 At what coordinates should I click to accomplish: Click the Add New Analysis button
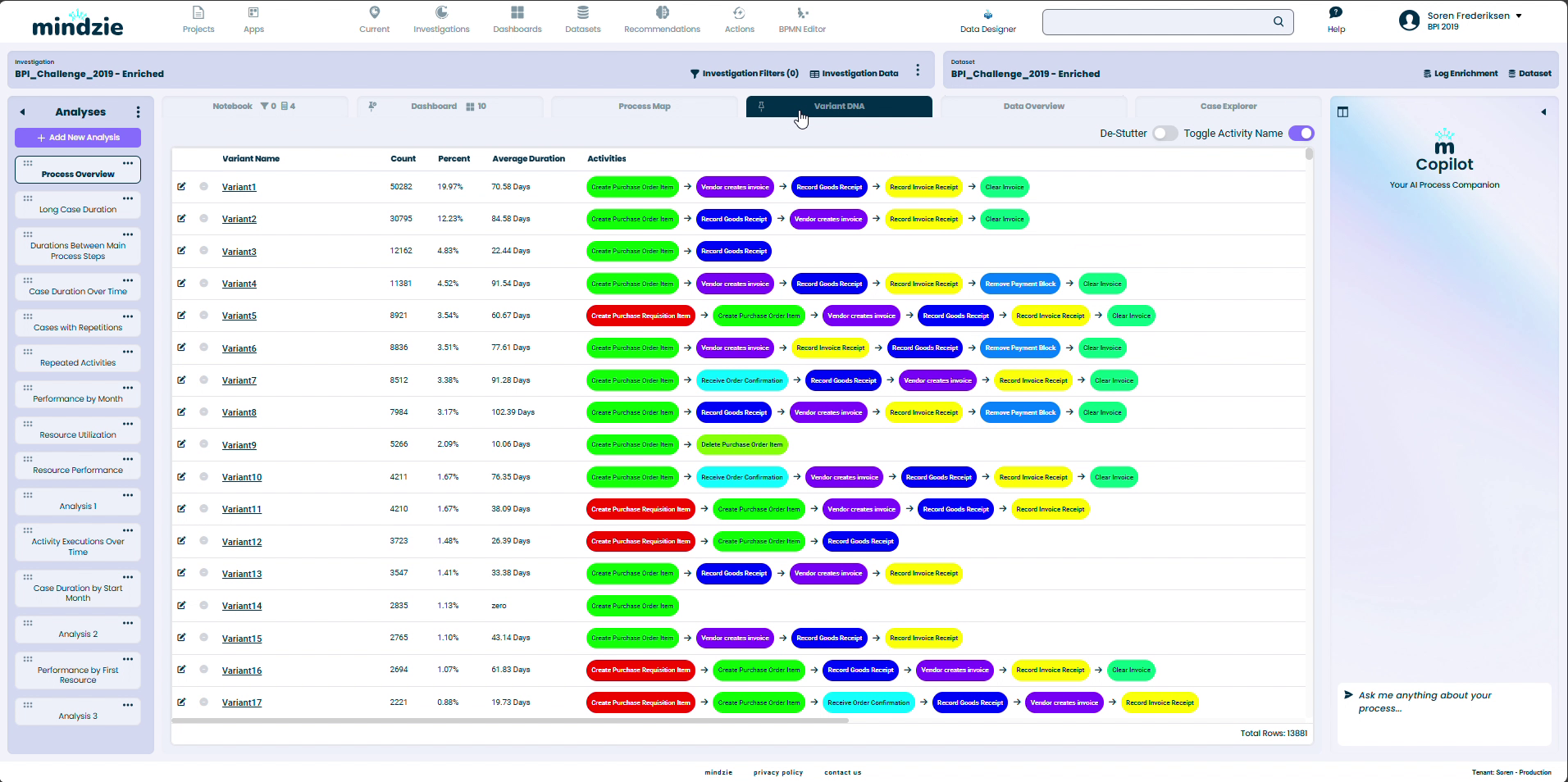(78, 138)
